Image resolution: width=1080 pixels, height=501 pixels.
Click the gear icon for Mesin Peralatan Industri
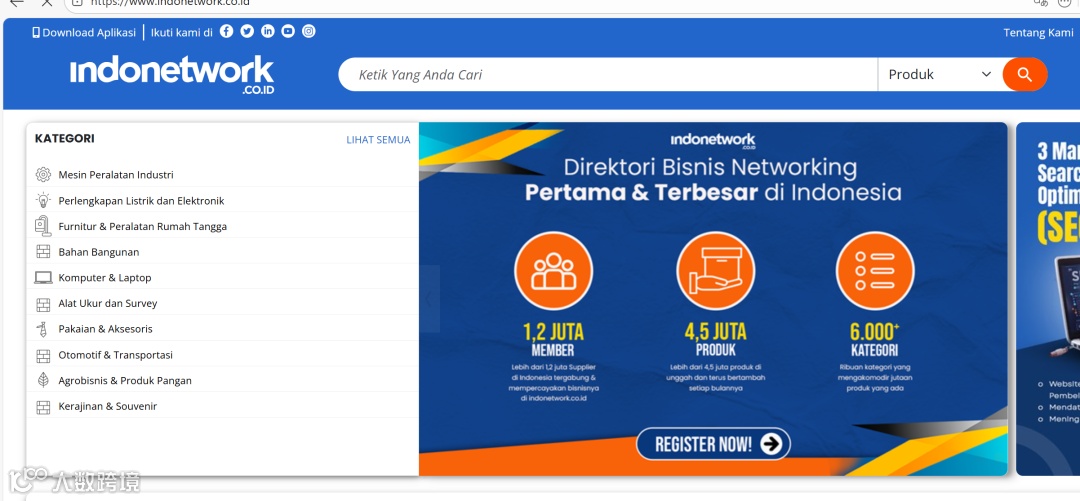point(43,174)
